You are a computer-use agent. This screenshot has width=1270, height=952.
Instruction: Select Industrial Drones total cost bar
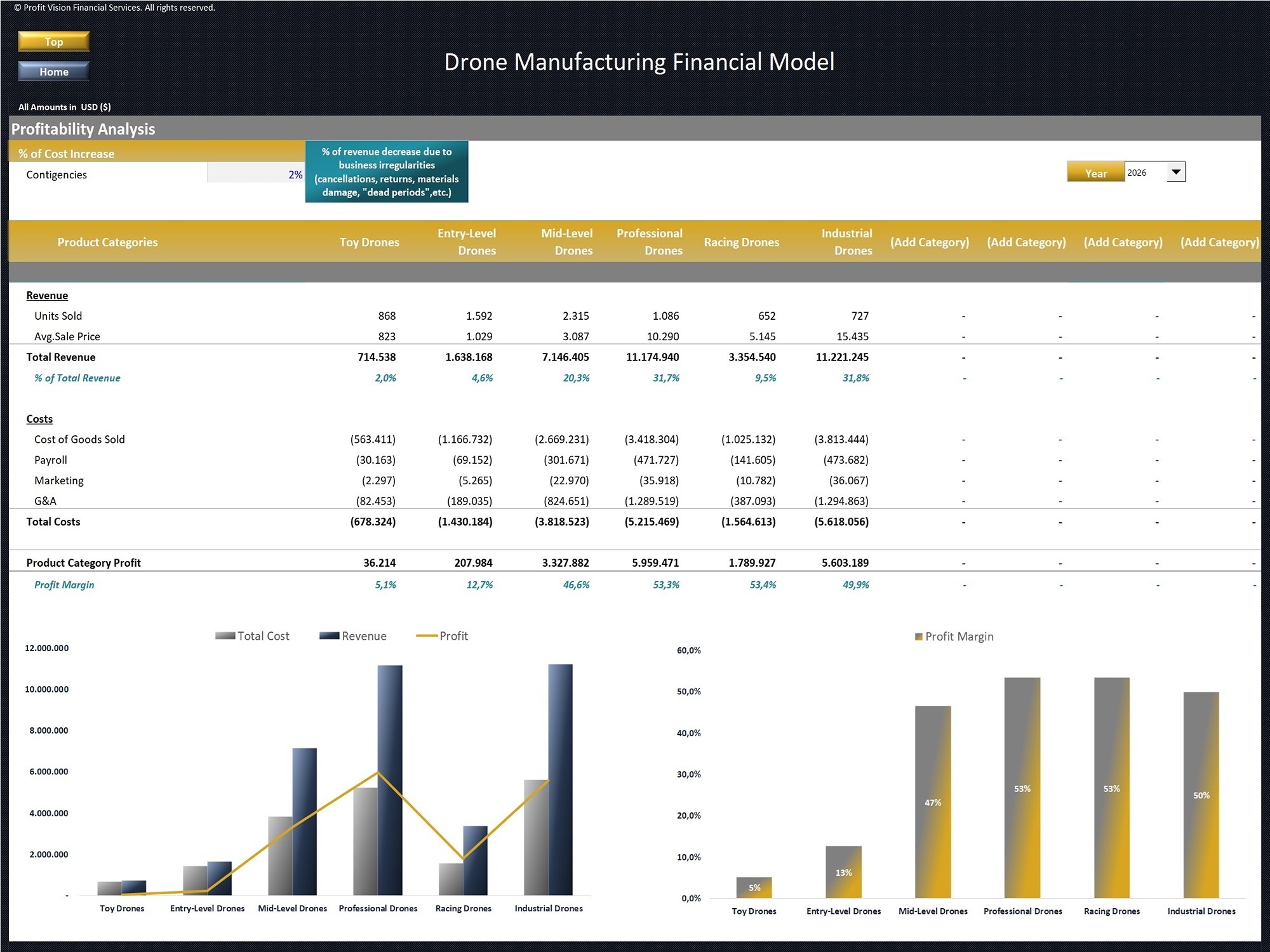click(x=536, y=837)
